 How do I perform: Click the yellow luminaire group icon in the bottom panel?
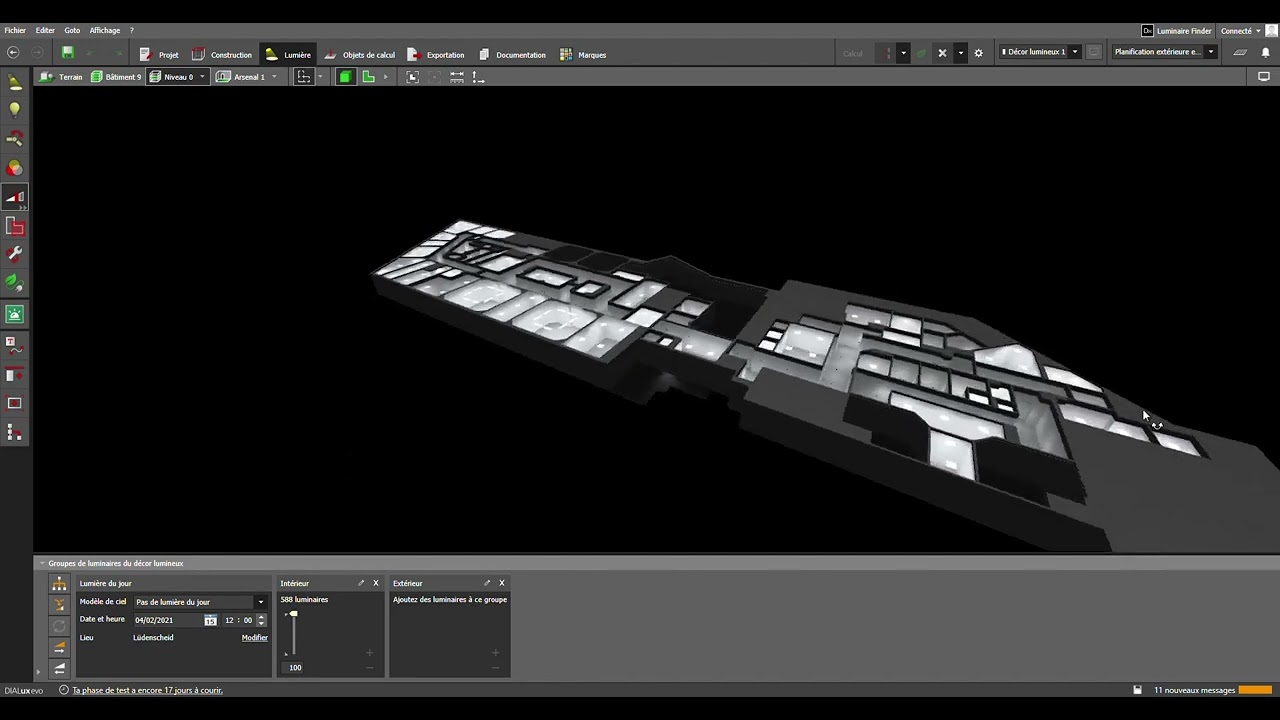(59, 604)
